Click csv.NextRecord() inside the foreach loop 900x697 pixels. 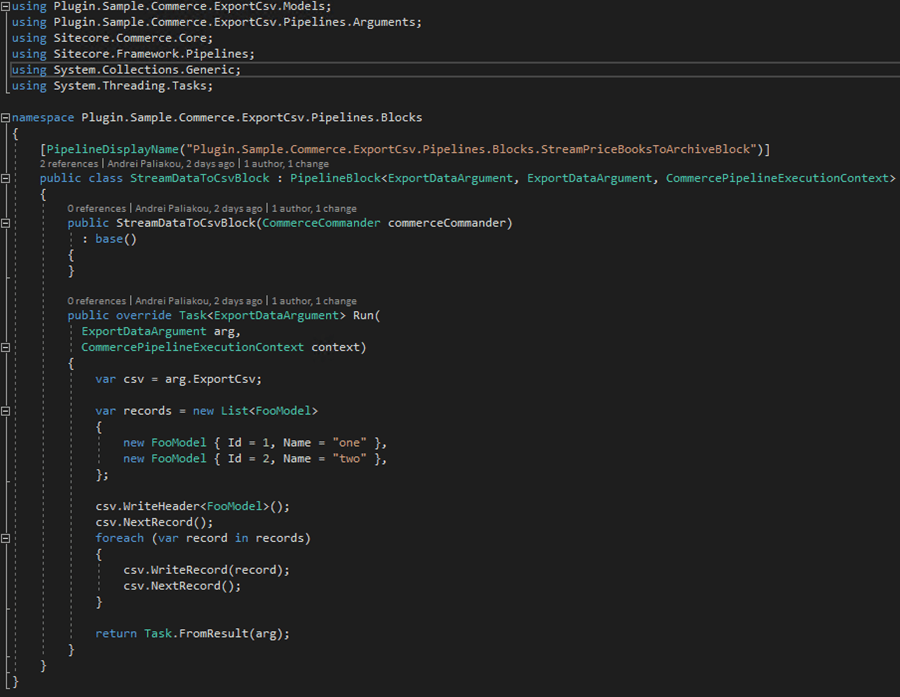pos(182,586)
